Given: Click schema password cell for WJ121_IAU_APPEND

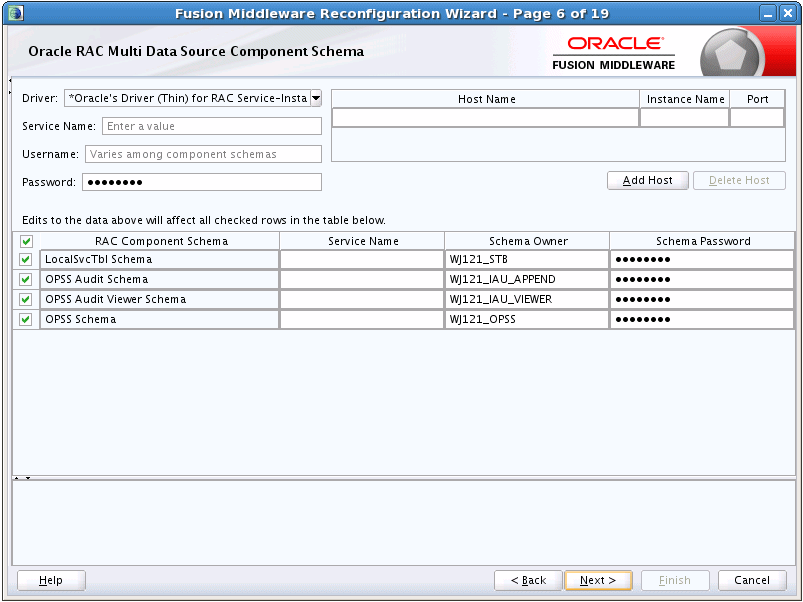Looking at the screenshot, I should pyautogui.click(x=702, y=280).
